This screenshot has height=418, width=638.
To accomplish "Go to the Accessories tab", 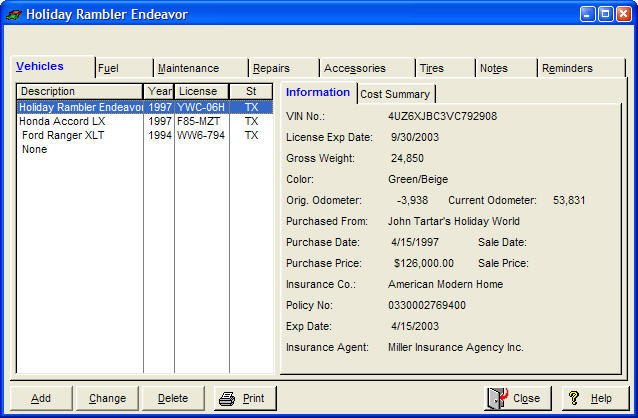I will (x=354, y=68).
